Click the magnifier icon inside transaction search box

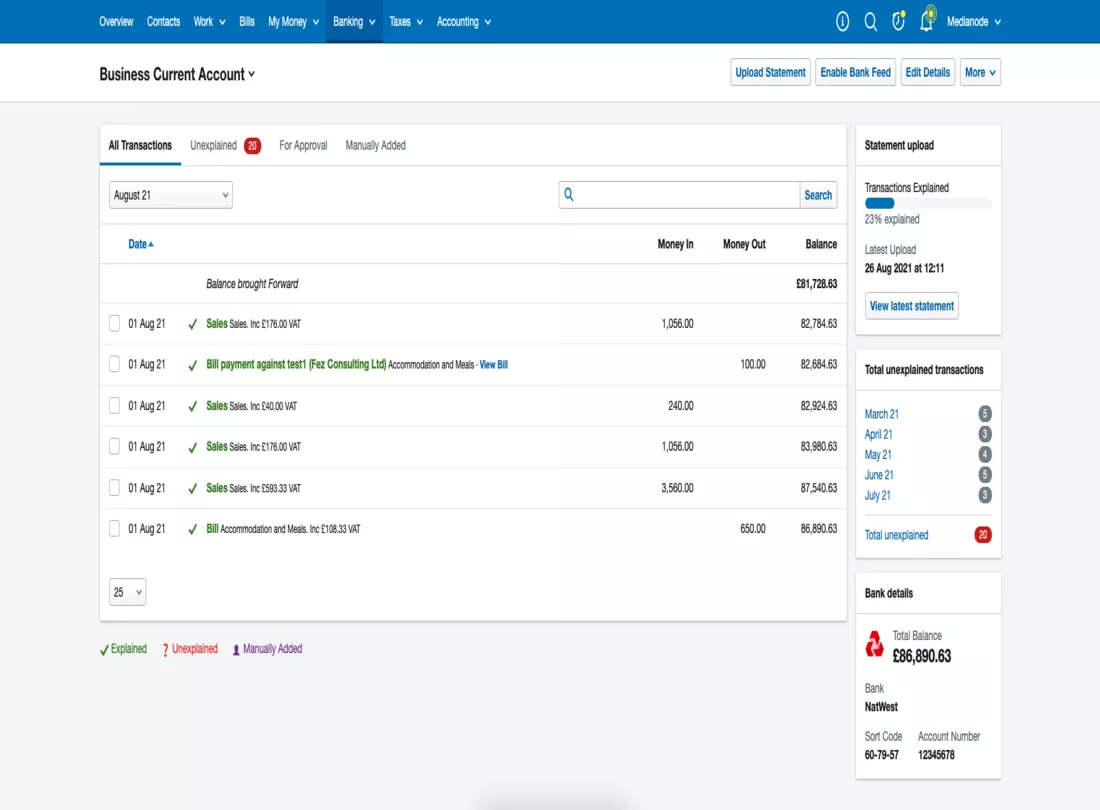569,194
